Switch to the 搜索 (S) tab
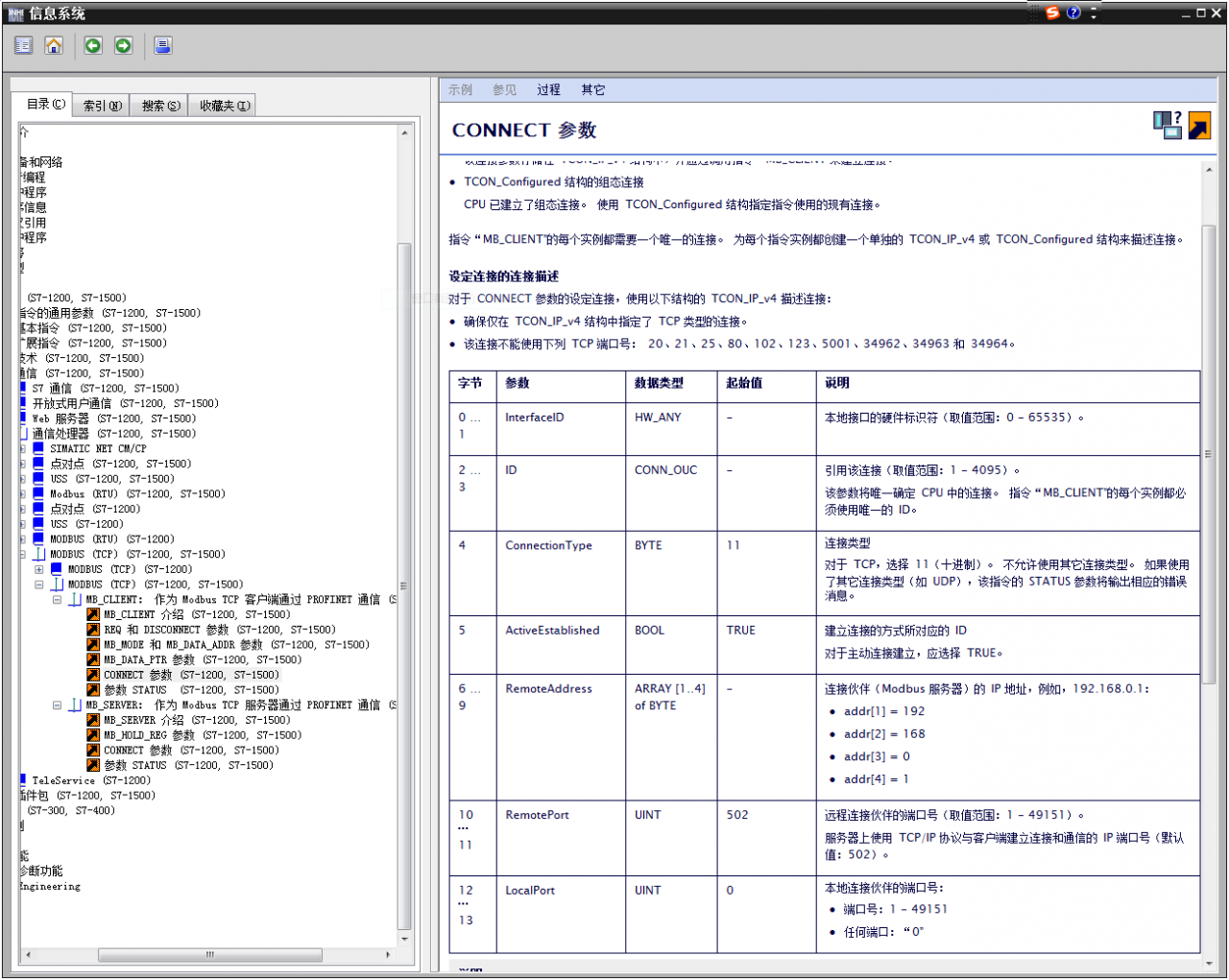 click(160, 106)
